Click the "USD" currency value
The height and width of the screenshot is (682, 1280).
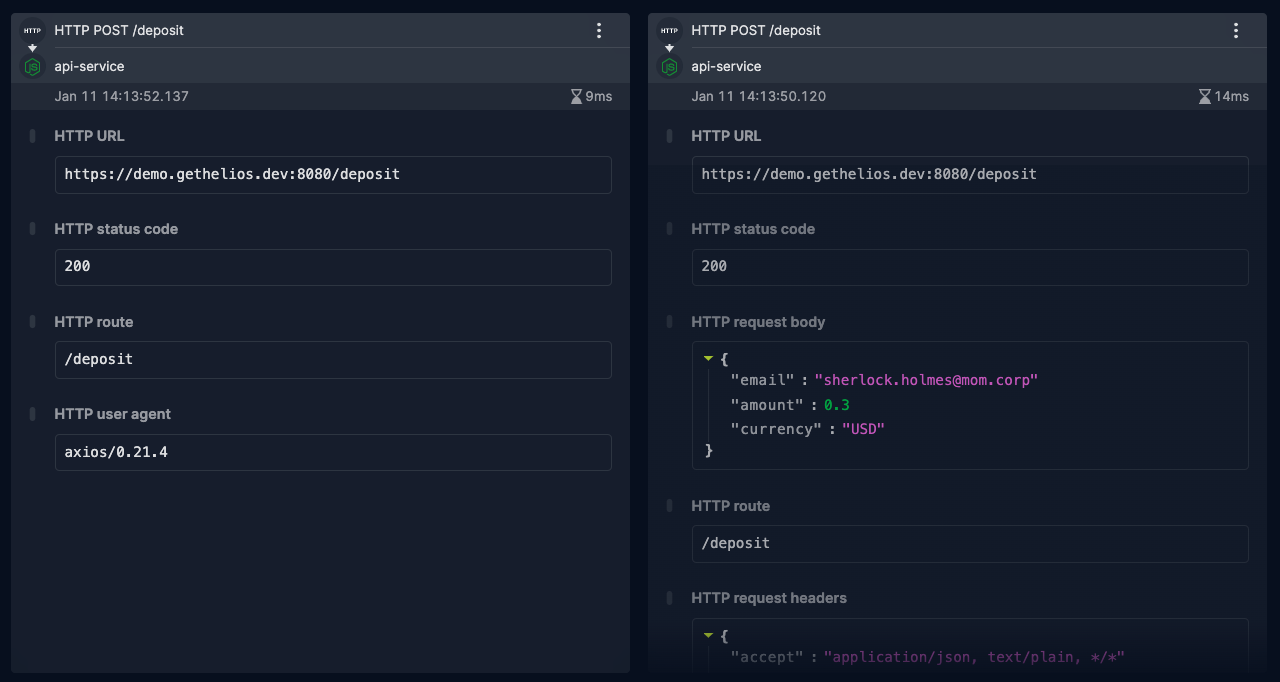click(x=863, y=429)
